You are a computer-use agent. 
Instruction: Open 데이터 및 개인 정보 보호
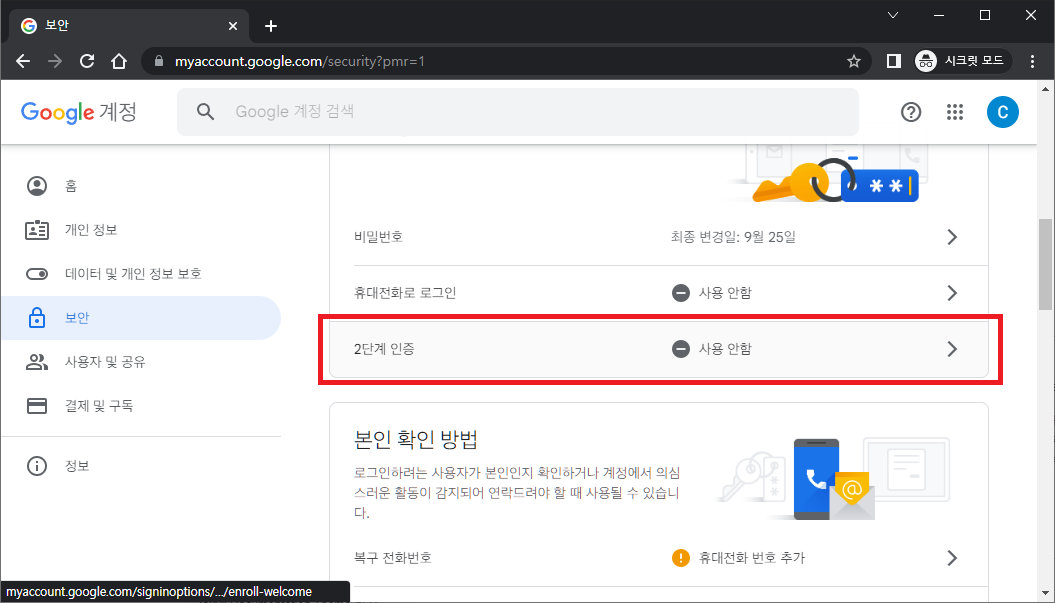click(x=141, y=274)
